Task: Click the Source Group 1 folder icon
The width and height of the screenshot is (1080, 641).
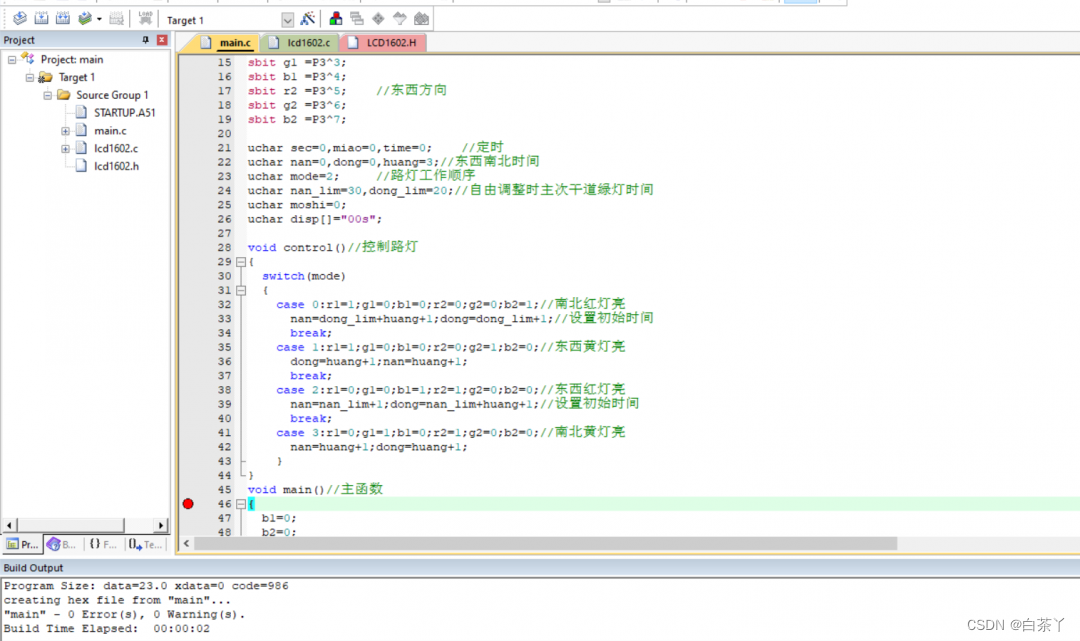Action: [x=63, y=95]
